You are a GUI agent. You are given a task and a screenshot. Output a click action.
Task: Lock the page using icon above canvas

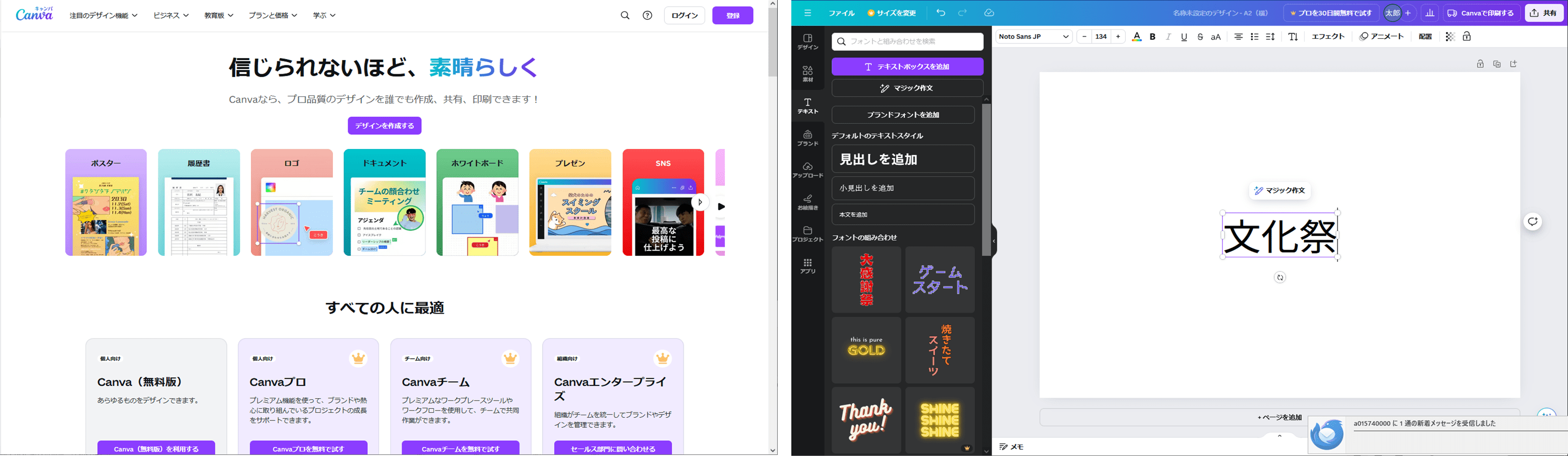pyautogui.click(x=1480, y=64)
